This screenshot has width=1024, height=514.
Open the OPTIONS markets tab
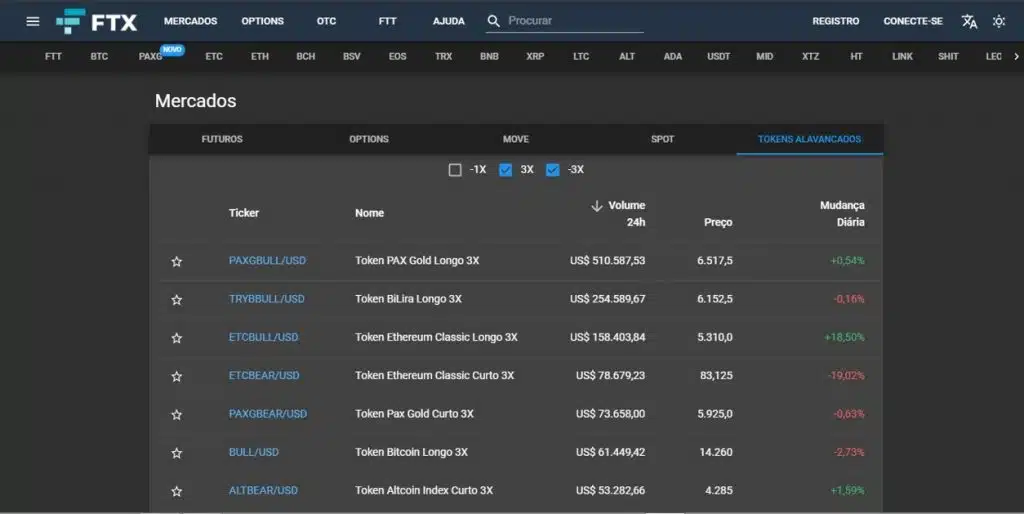pyautogui.click(x=369, y=139)
